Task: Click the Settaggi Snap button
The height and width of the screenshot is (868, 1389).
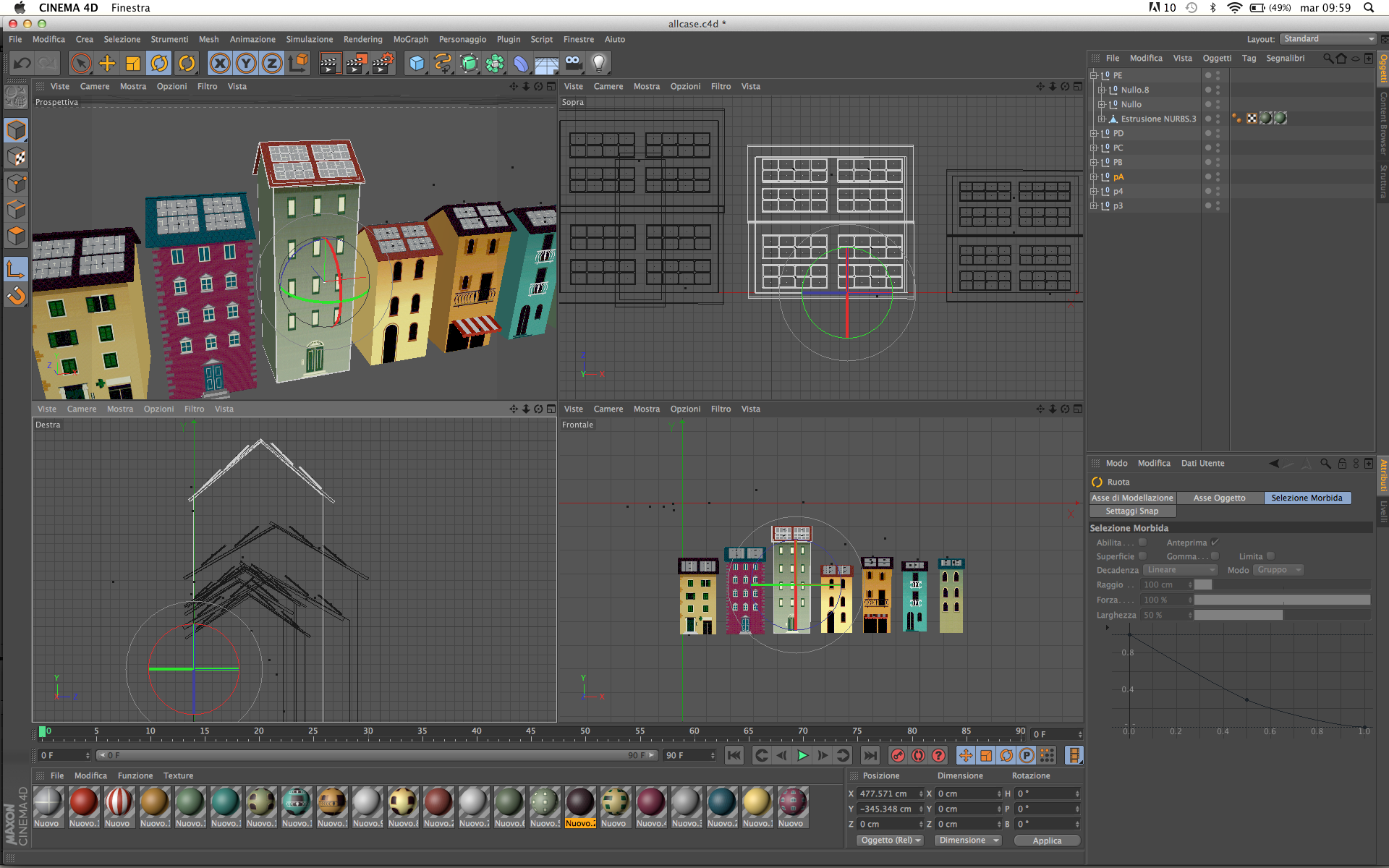Action: coord(1131,511)
